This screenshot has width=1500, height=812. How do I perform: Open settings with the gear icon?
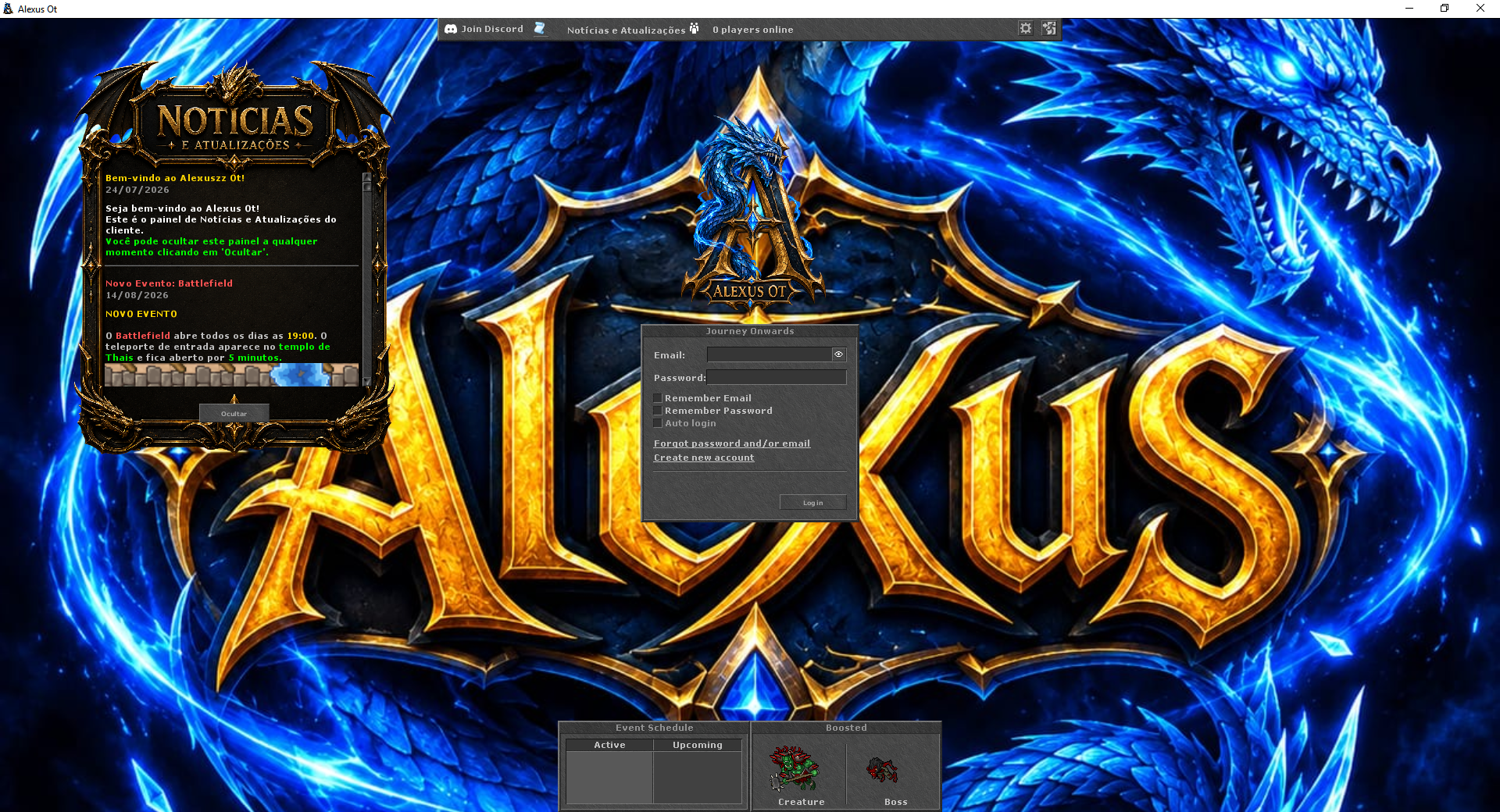click(x=1026, y=29)
